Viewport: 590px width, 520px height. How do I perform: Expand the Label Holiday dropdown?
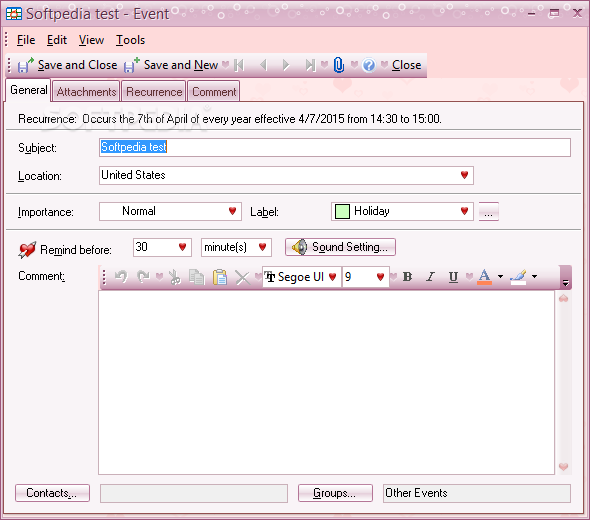pos(464,211)
